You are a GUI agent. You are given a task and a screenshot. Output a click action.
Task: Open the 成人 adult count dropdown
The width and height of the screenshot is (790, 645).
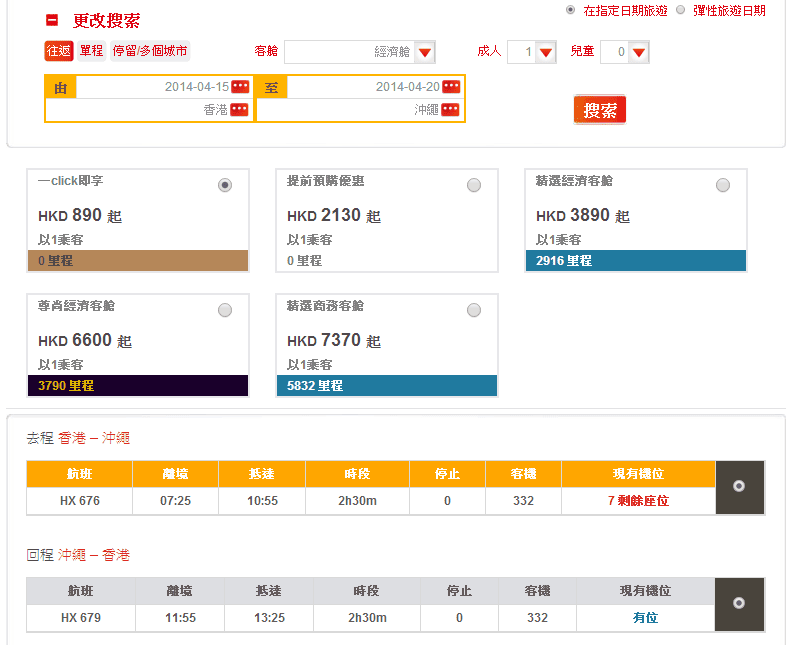click(x=545, y=52)
